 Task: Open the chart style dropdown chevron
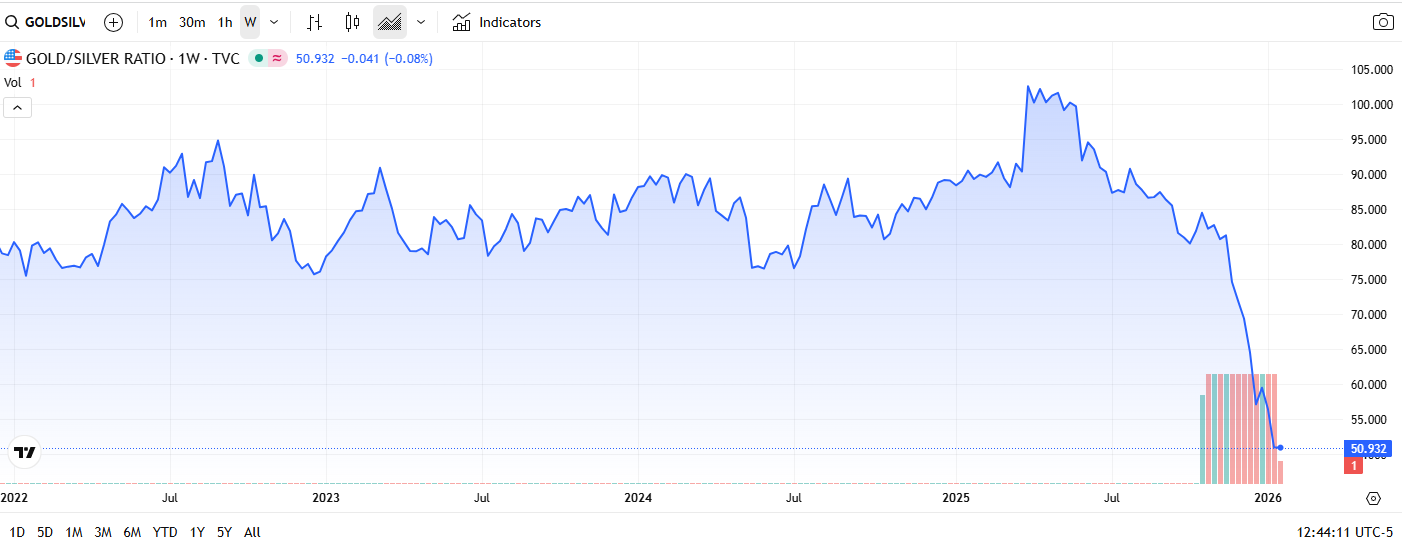(x=421, y=22)
